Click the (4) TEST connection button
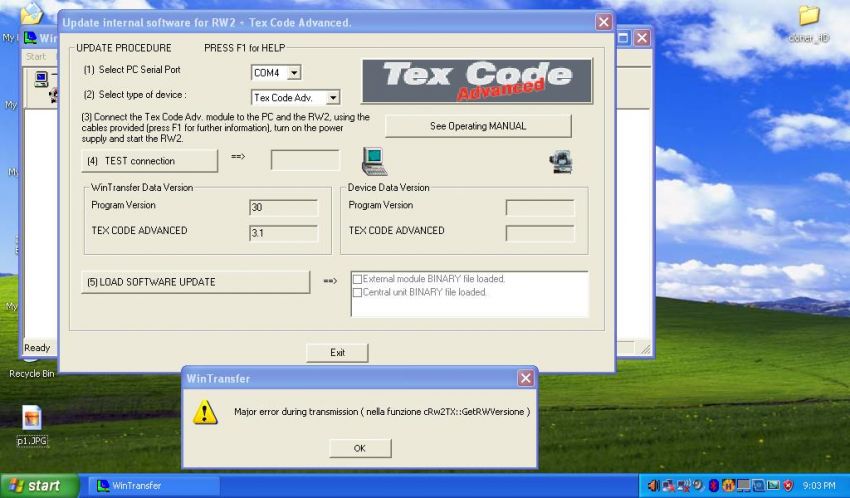 [150, 161]
